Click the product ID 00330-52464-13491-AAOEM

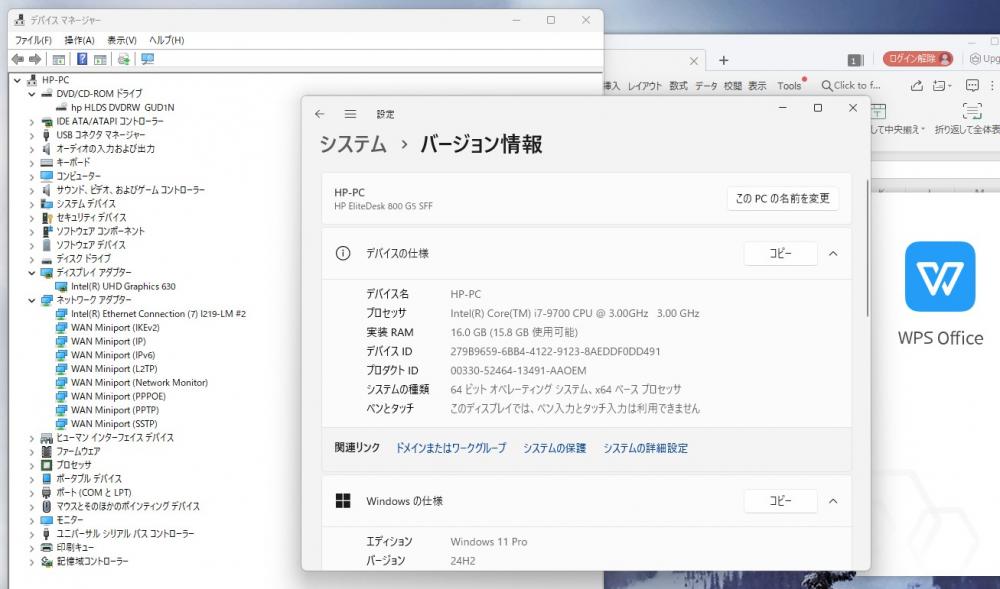click(518, 370)
